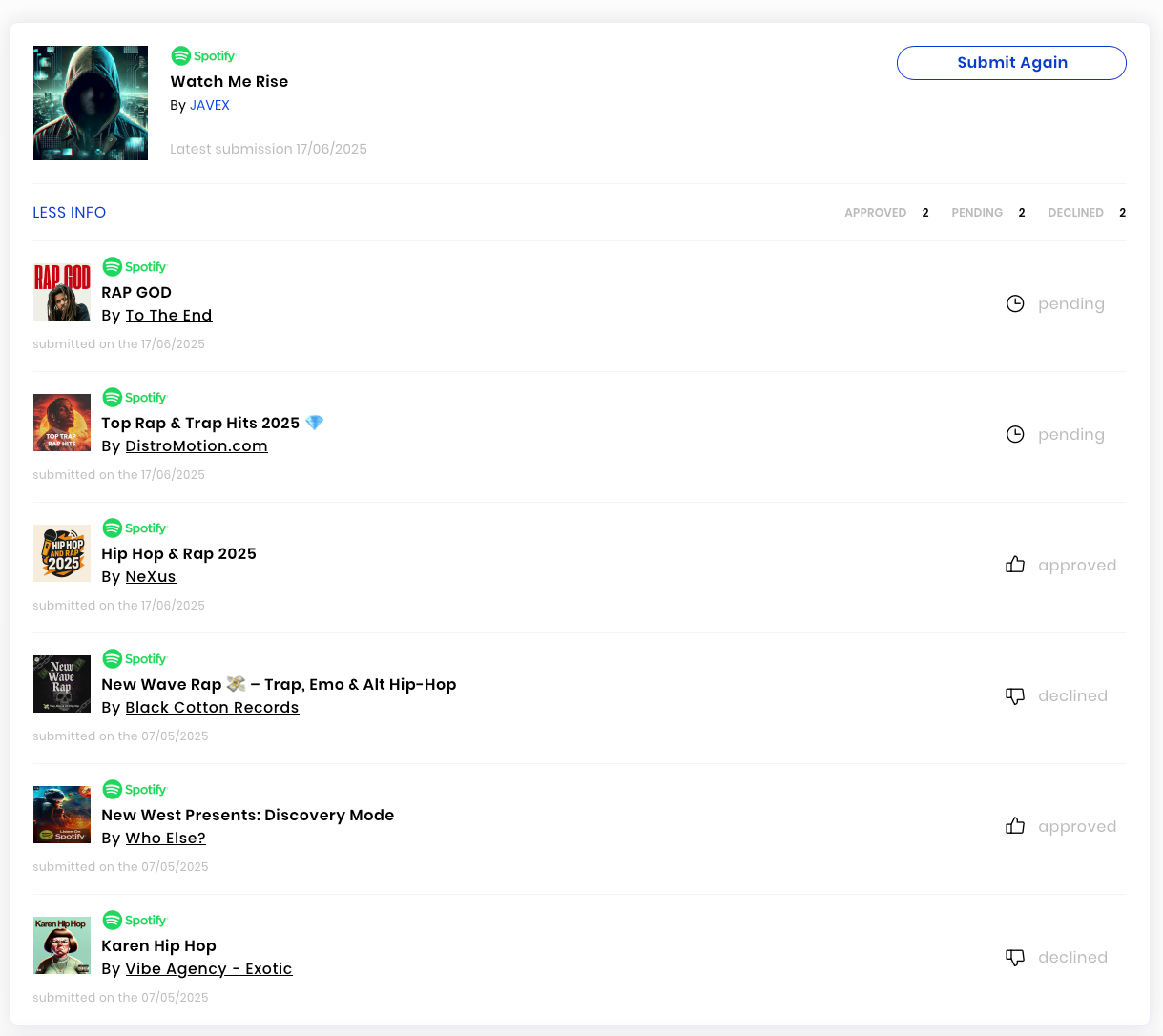Click the RAP GOD playlist cover

coord(62,292)
